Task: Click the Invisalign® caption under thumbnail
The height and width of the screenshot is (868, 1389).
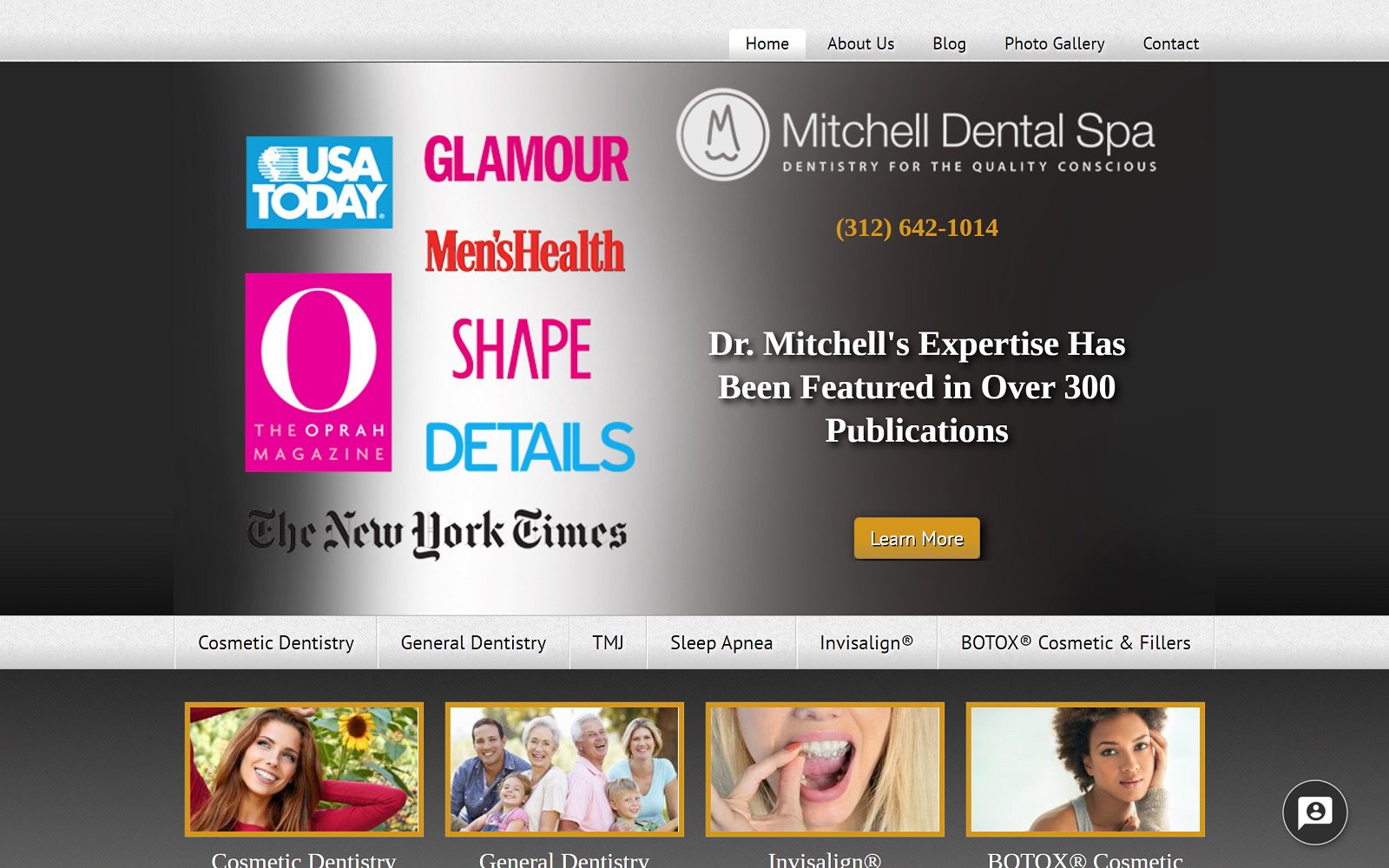Action: click(825, 859)
